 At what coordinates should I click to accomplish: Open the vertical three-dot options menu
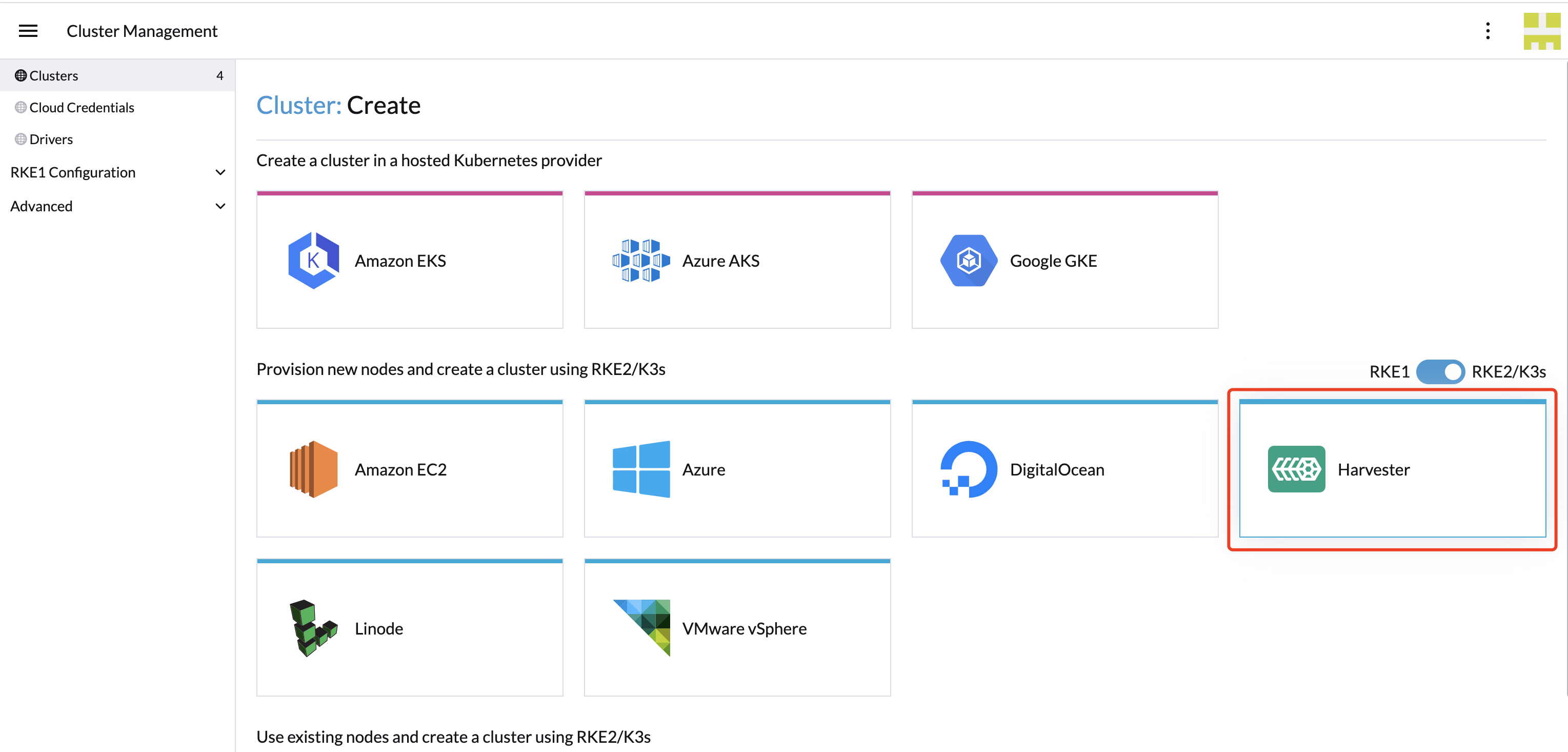pos(1487,31)
